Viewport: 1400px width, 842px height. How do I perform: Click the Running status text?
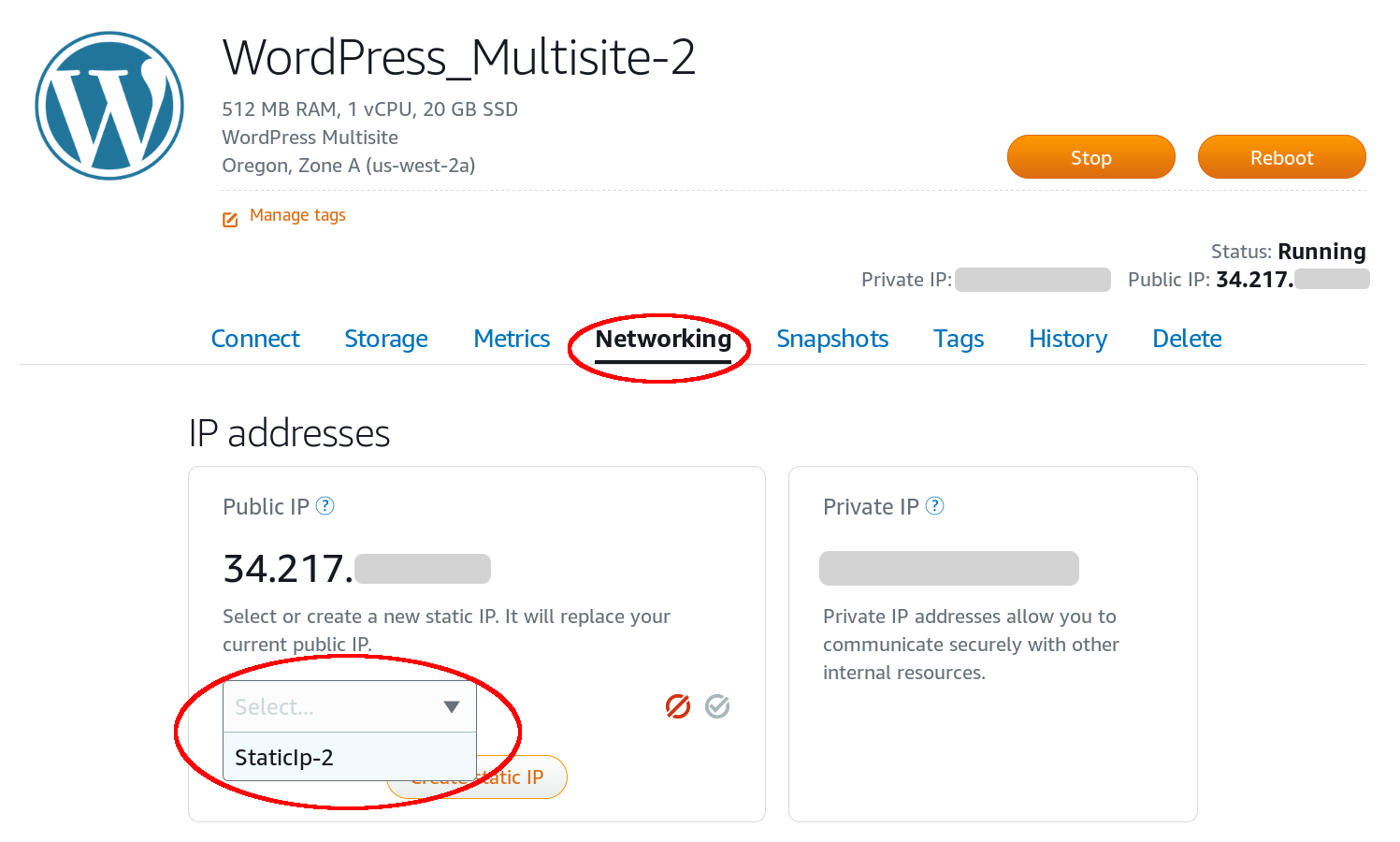pos(1321,252)
